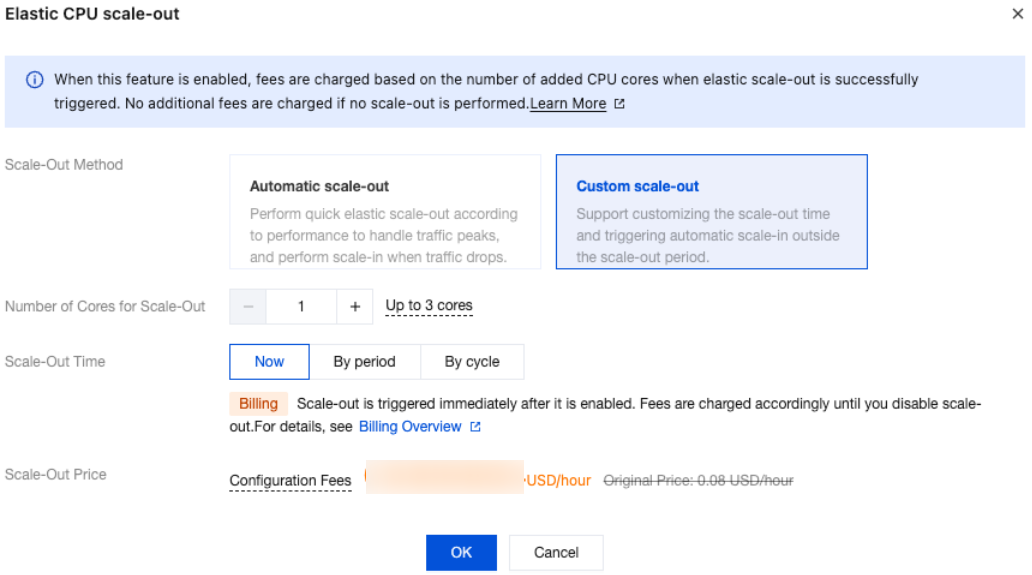Click the Up to 3 cores hint
Image resolution: width=1032 pixels, height=575 pixels.
click(x=429, y=306)
